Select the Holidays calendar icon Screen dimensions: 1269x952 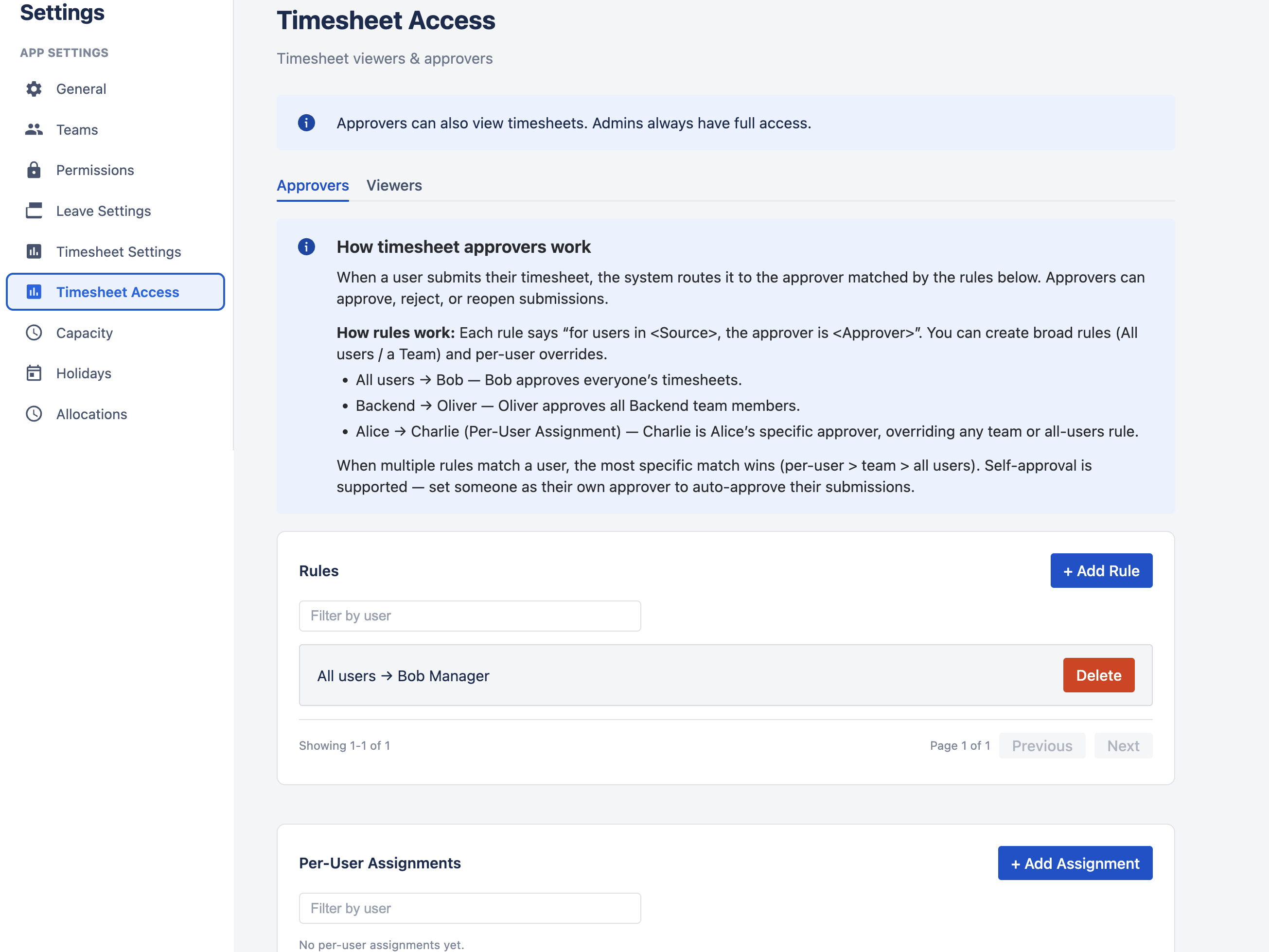pyautogui.click(x=34, y=373)
